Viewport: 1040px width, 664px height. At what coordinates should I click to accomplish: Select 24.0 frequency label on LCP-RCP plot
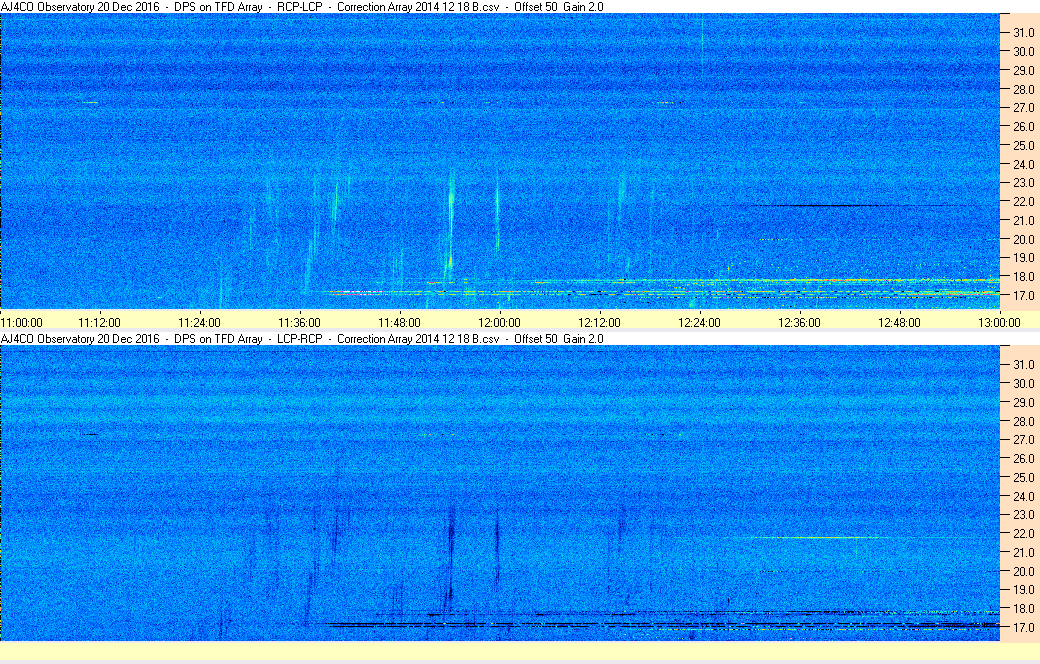tap(1023, 496)
